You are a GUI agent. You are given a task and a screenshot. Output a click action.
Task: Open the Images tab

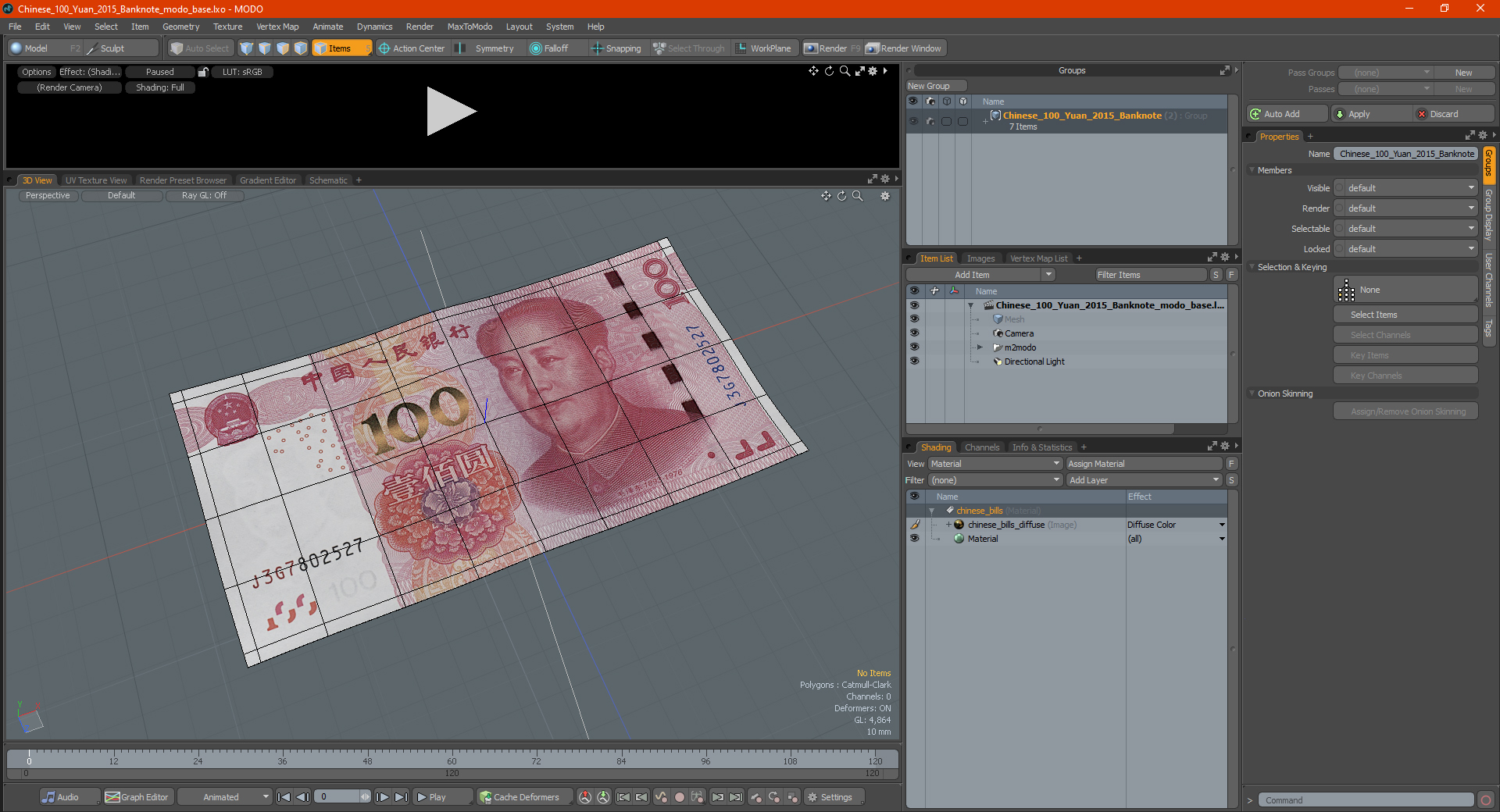click(980, 258)
